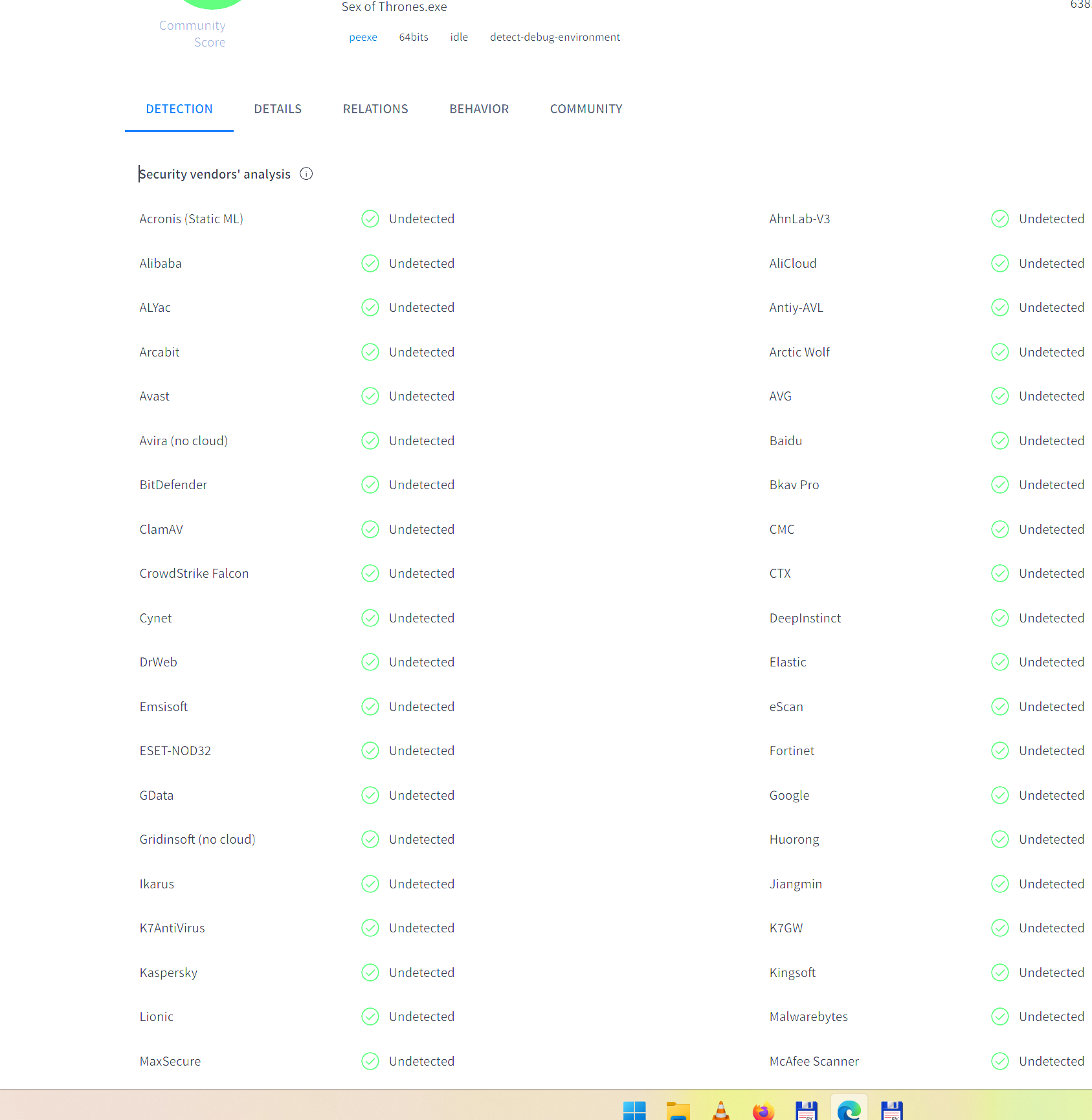This screenshot has width=1092, height=1120.
Task: Click the CrowdStrike Falcon checkmark icon
Action: pos(370,573)
